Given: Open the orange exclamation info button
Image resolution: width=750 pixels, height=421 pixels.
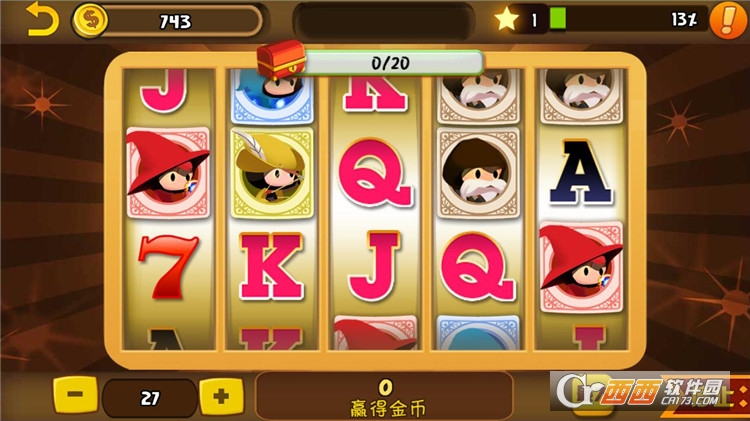Looking at the screenshot, I should [x=728, y=20].
